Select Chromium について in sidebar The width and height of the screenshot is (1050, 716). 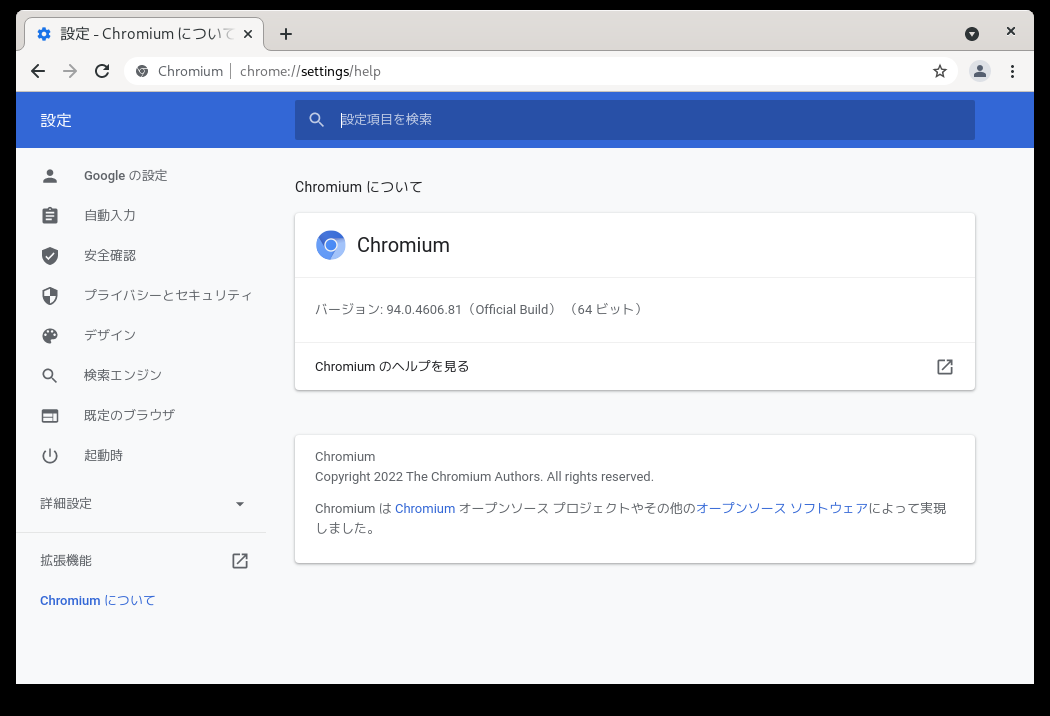[x=98, y=601]
